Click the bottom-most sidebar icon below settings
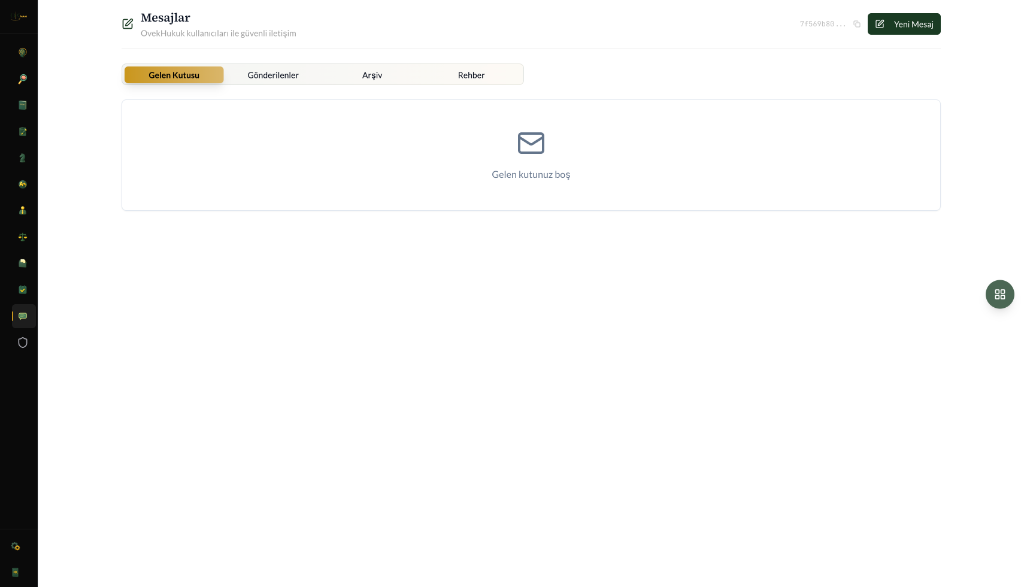Viewport: 1024px width, 587px height. point(16,572)
